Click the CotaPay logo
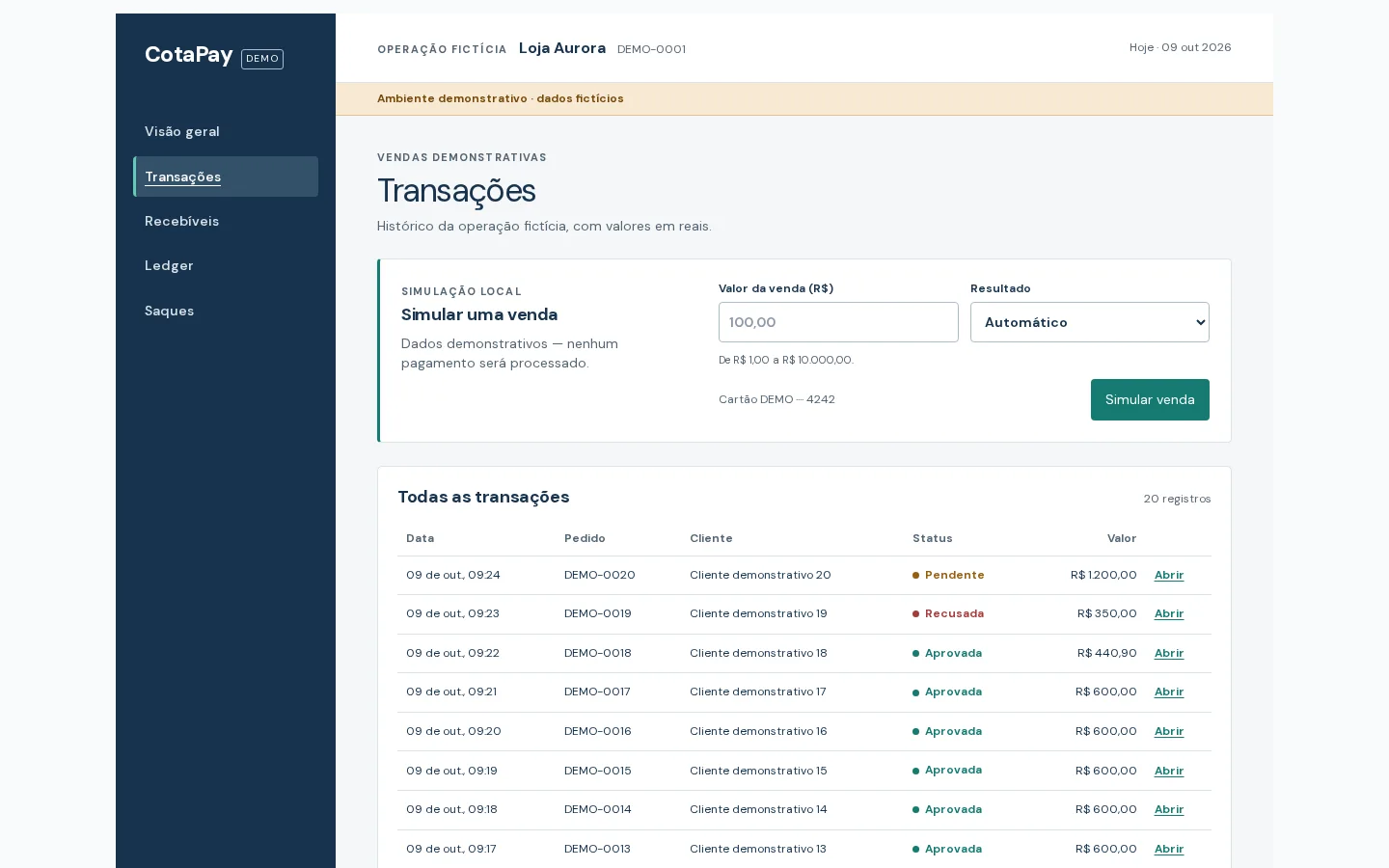The height and width of the screenshot is (868, 1389). (189, 54)
